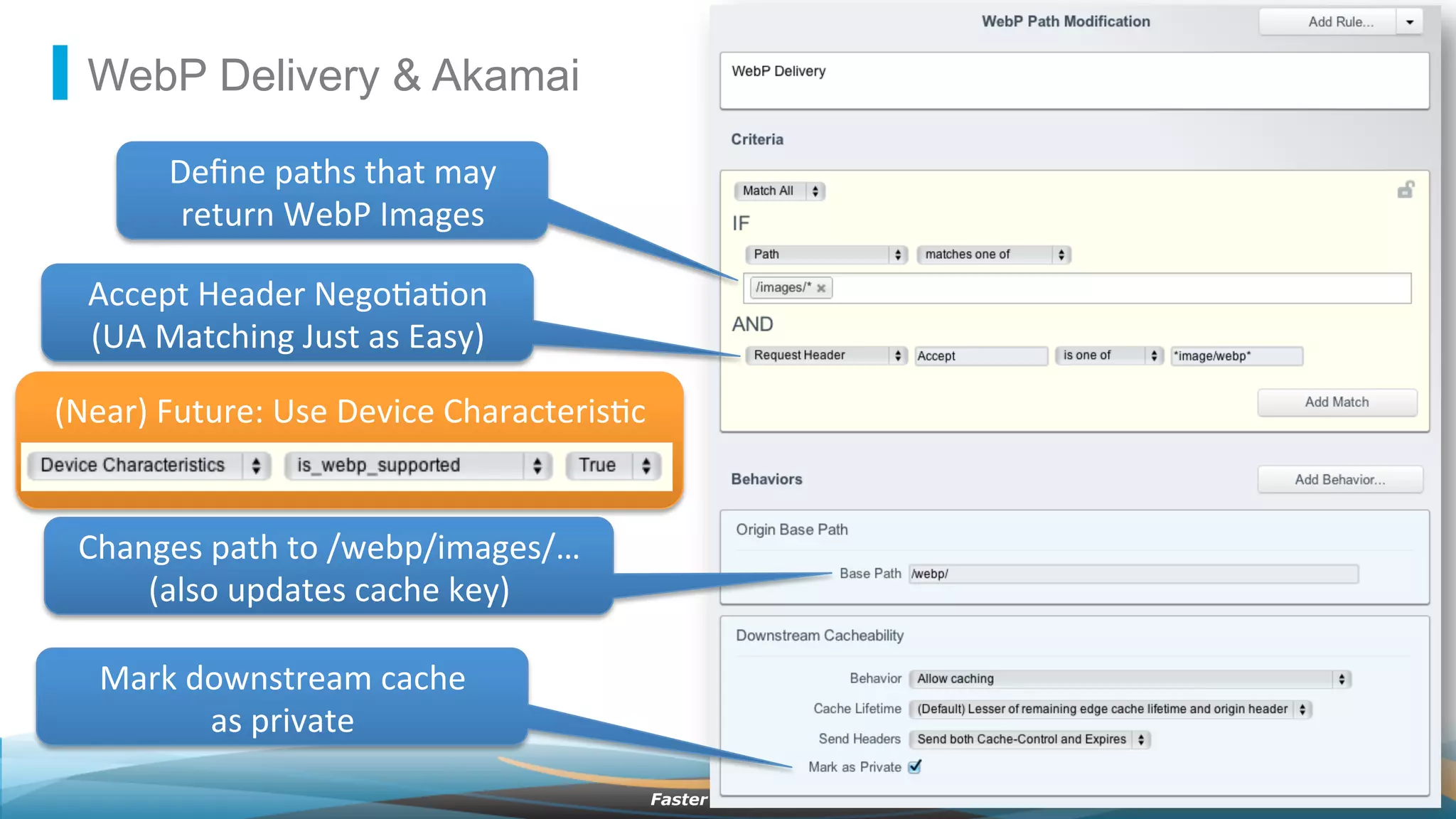Screen dimensions: 1456x819
Task: Open the 'matches one of' dropdown
Action: click(994, 255)
